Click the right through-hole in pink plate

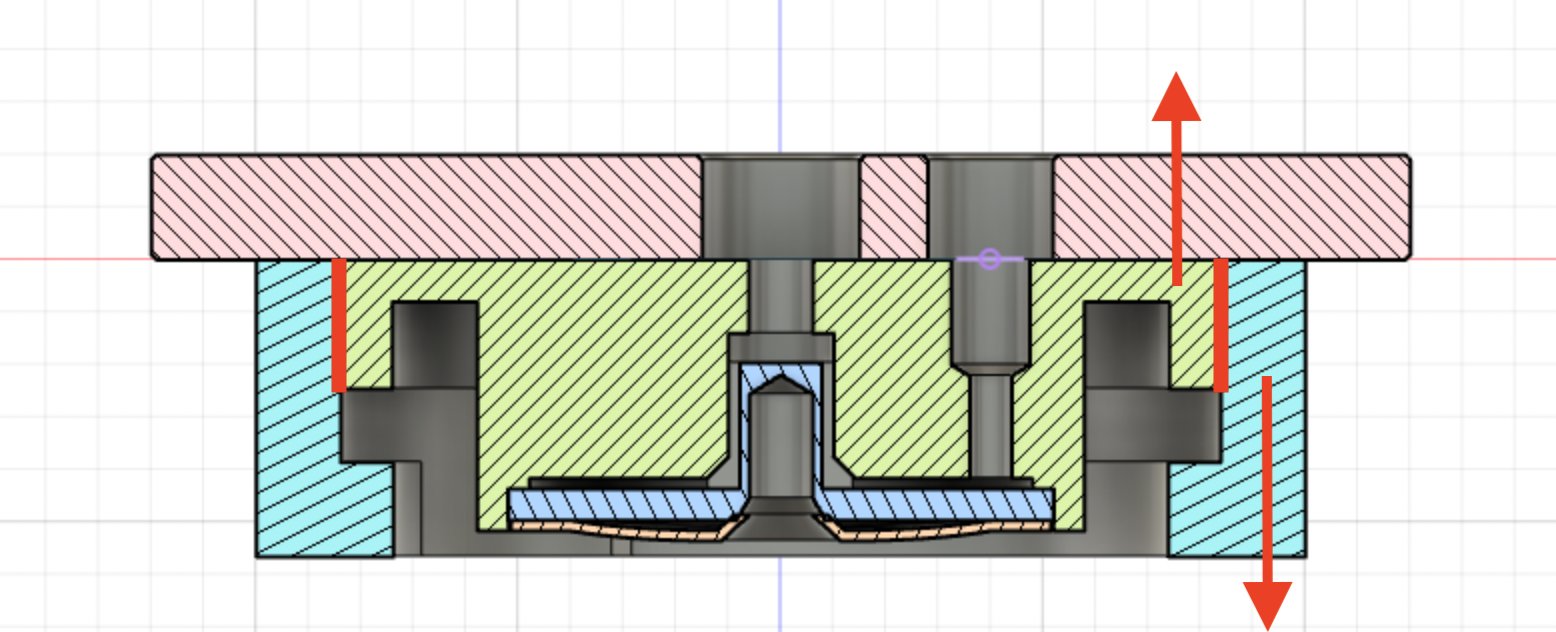coord(990,205)
